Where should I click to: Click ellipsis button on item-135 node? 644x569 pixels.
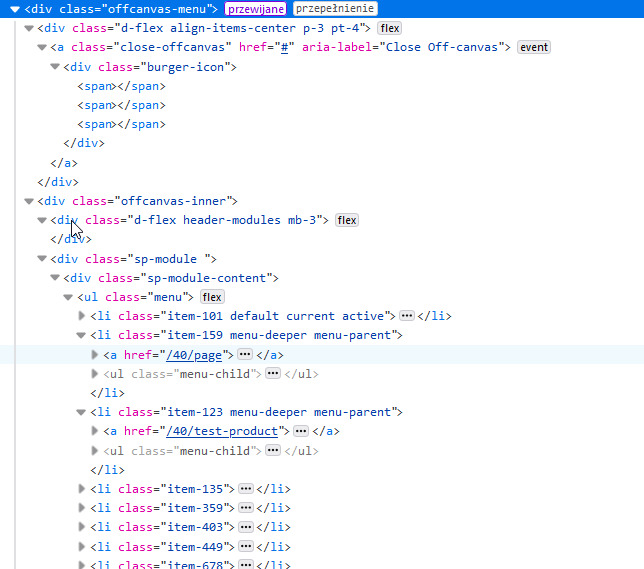tap(245, 489)
